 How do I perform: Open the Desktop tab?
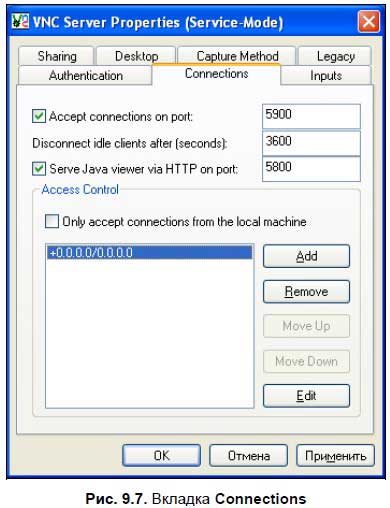tap(136, 56)
